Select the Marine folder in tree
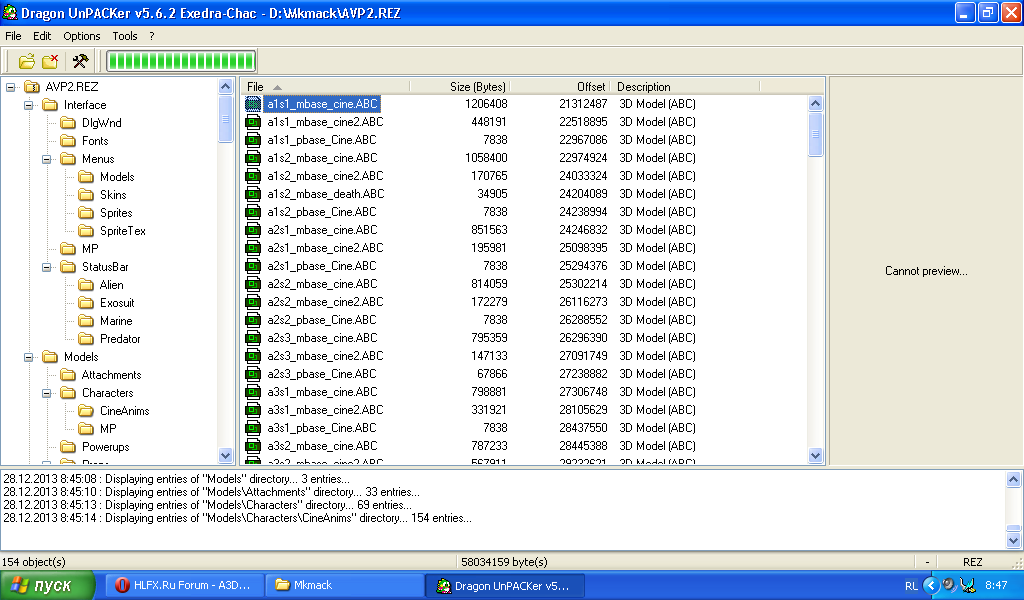The width and height of the screenshot is (1024, 600). pyautogui.click(x=116, y=321)
